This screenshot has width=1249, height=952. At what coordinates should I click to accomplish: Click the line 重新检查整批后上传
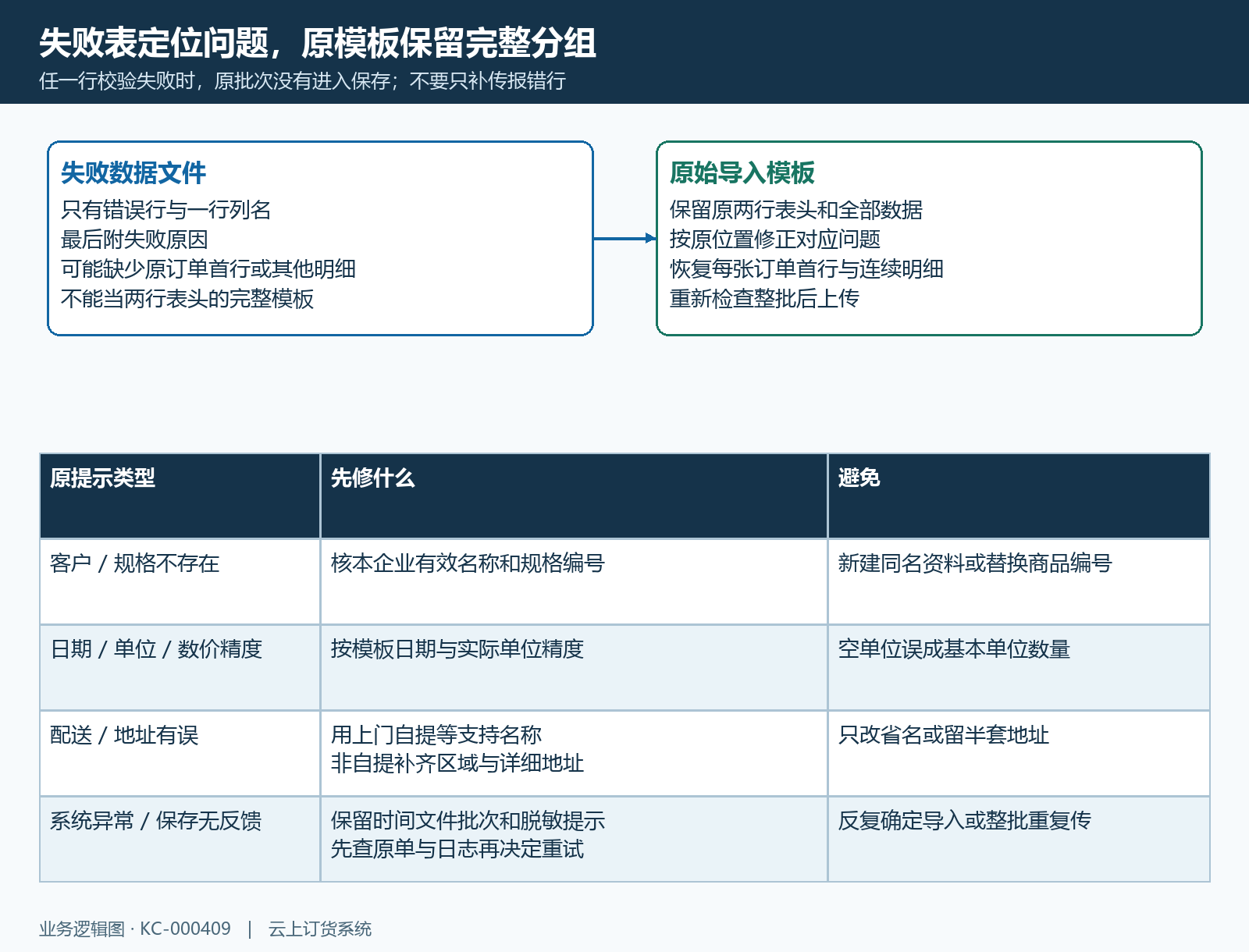point(764,299)
